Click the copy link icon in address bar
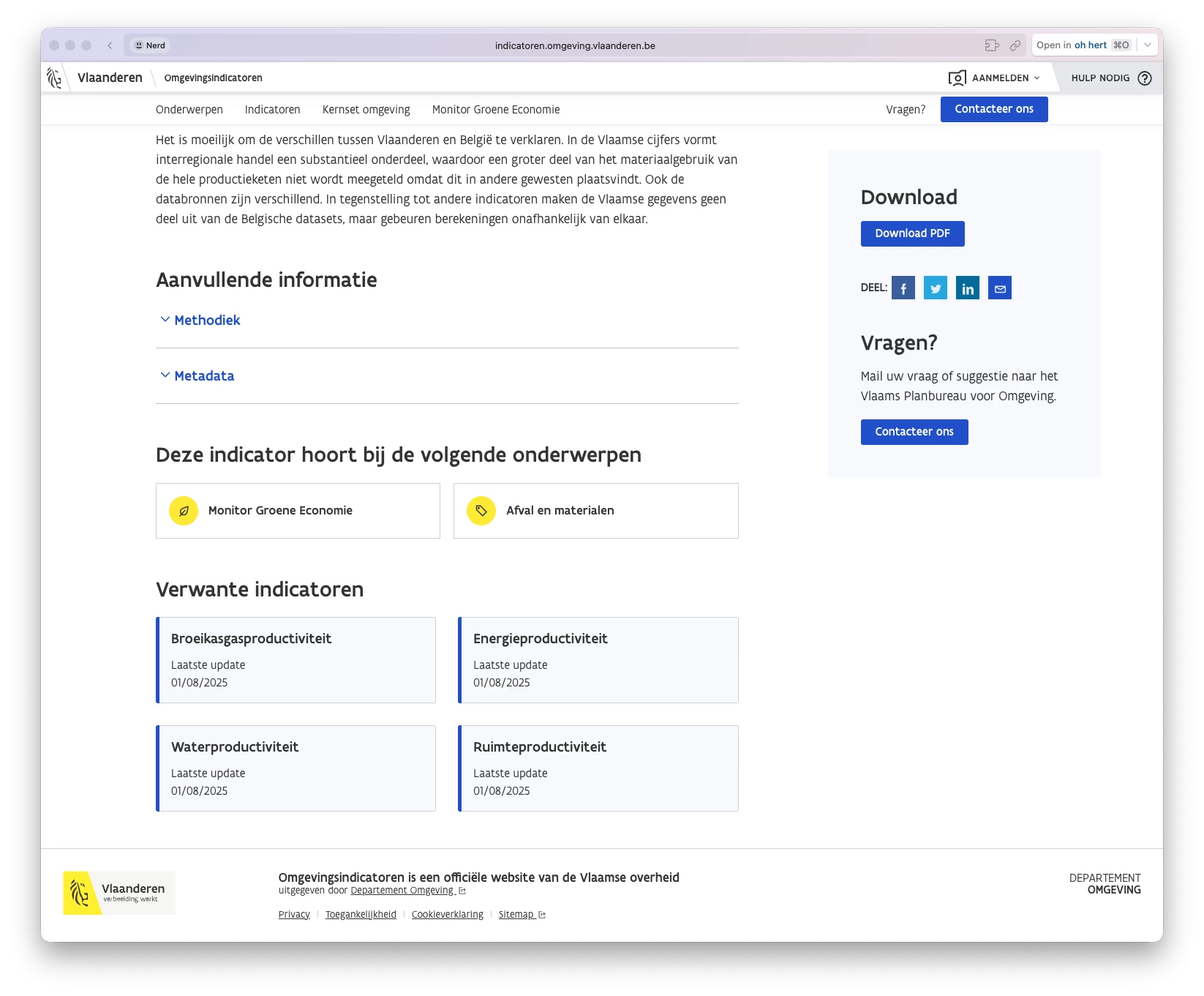Viewport: 1204px width, 996px height. 1015,45
